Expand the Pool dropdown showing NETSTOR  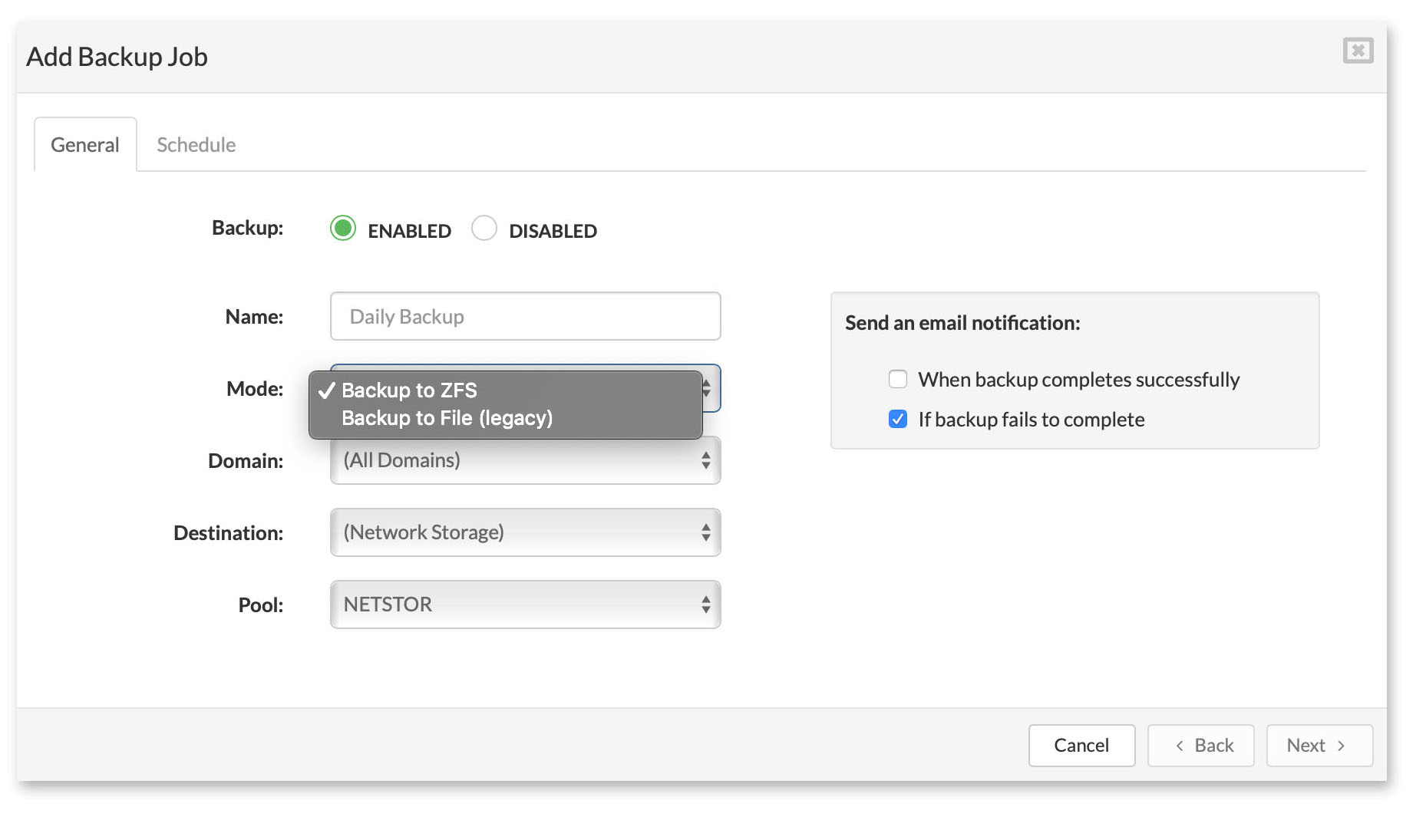[525, 604]
